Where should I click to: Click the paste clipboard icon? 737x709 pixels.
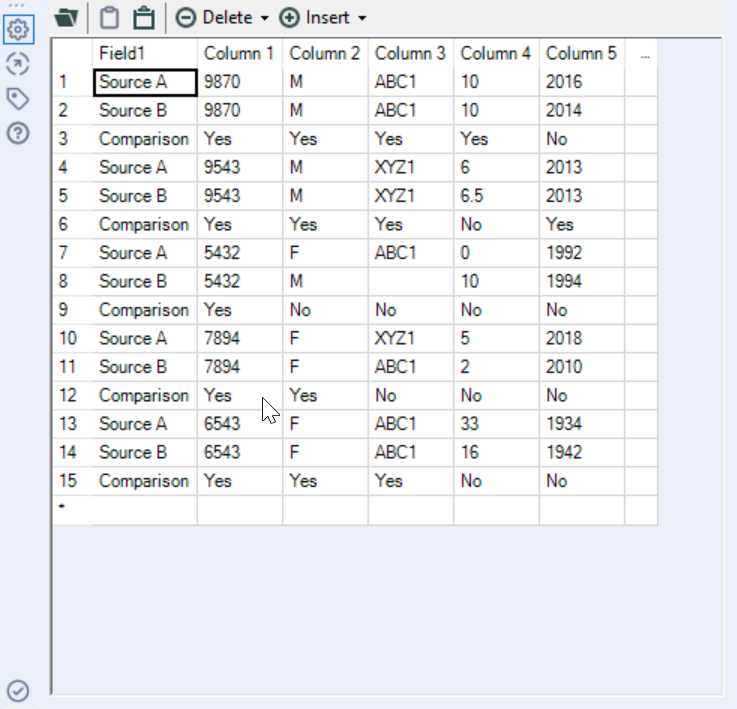(144, 18)
